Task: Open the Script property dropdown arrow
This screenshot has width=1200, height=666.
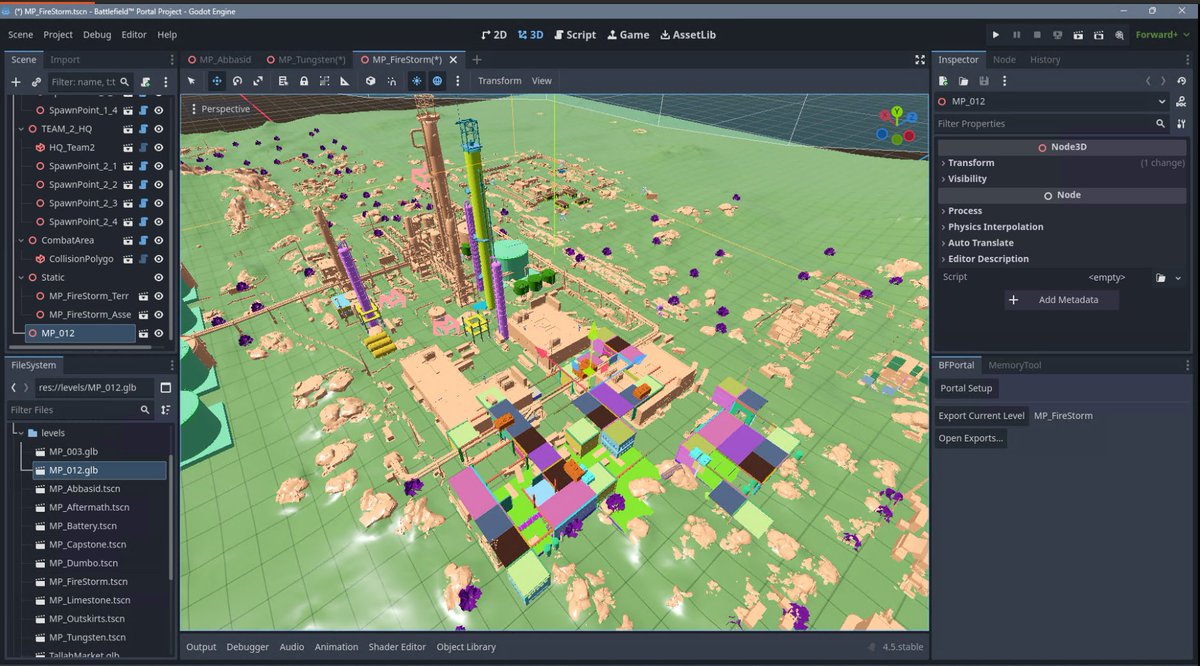Action: click(x=1178, y=278)
